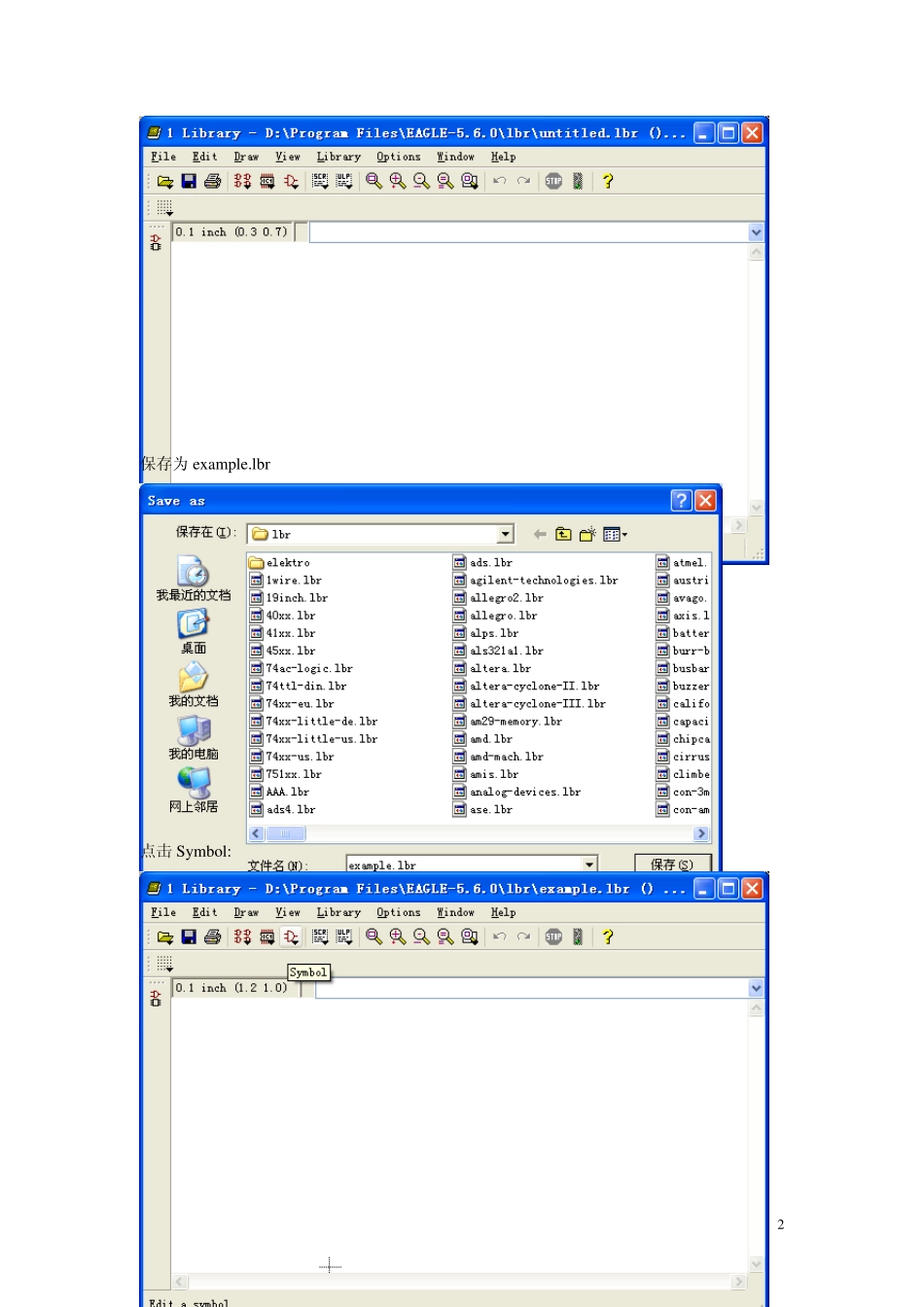Click traffic-light Go icon in example.lbr window

point(577,936)
